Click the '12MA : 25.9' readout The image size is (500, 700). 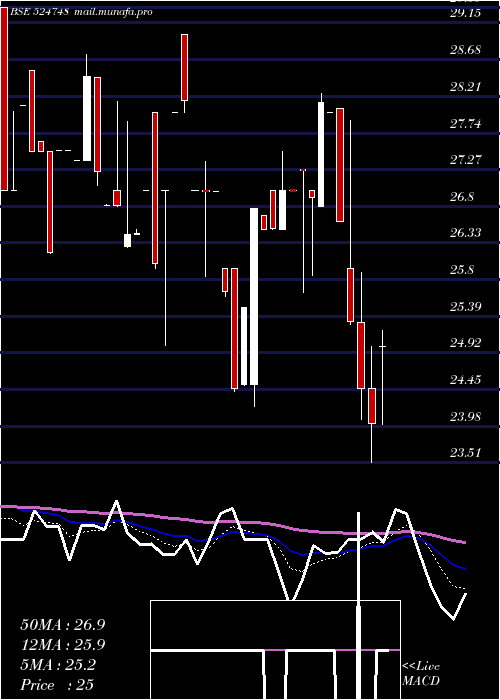tap(62, 645)
